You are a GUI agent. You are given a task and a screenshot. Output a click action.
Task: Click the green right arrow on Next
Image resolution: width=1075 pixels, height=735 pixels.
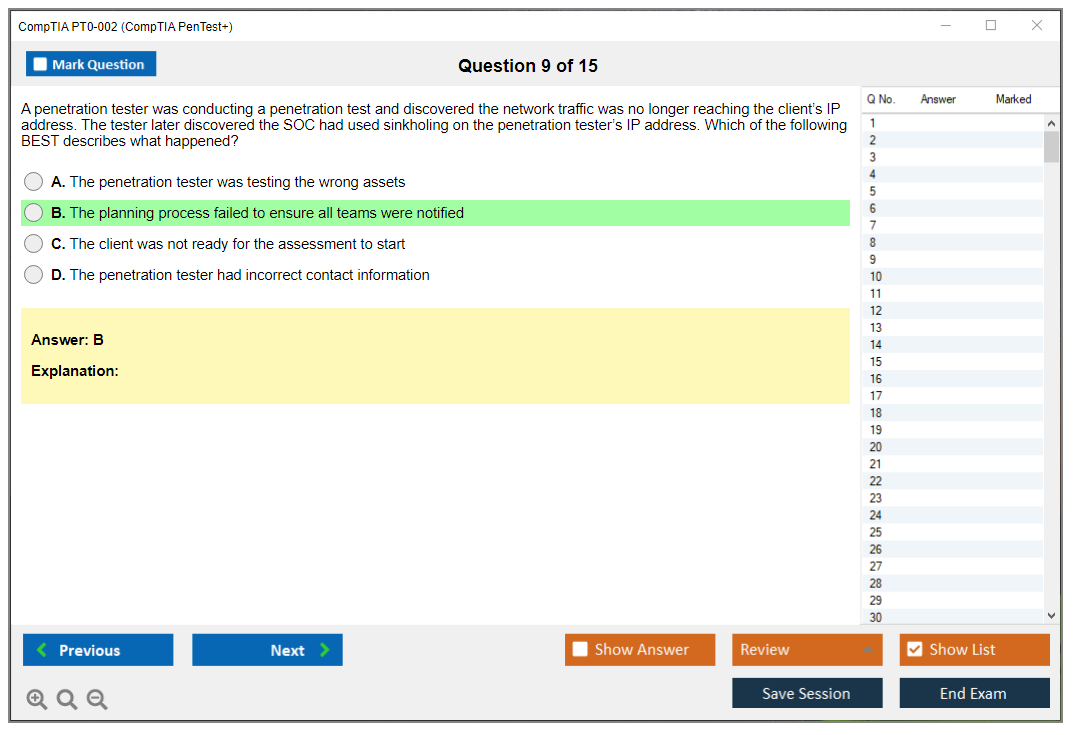click(325, 650)
